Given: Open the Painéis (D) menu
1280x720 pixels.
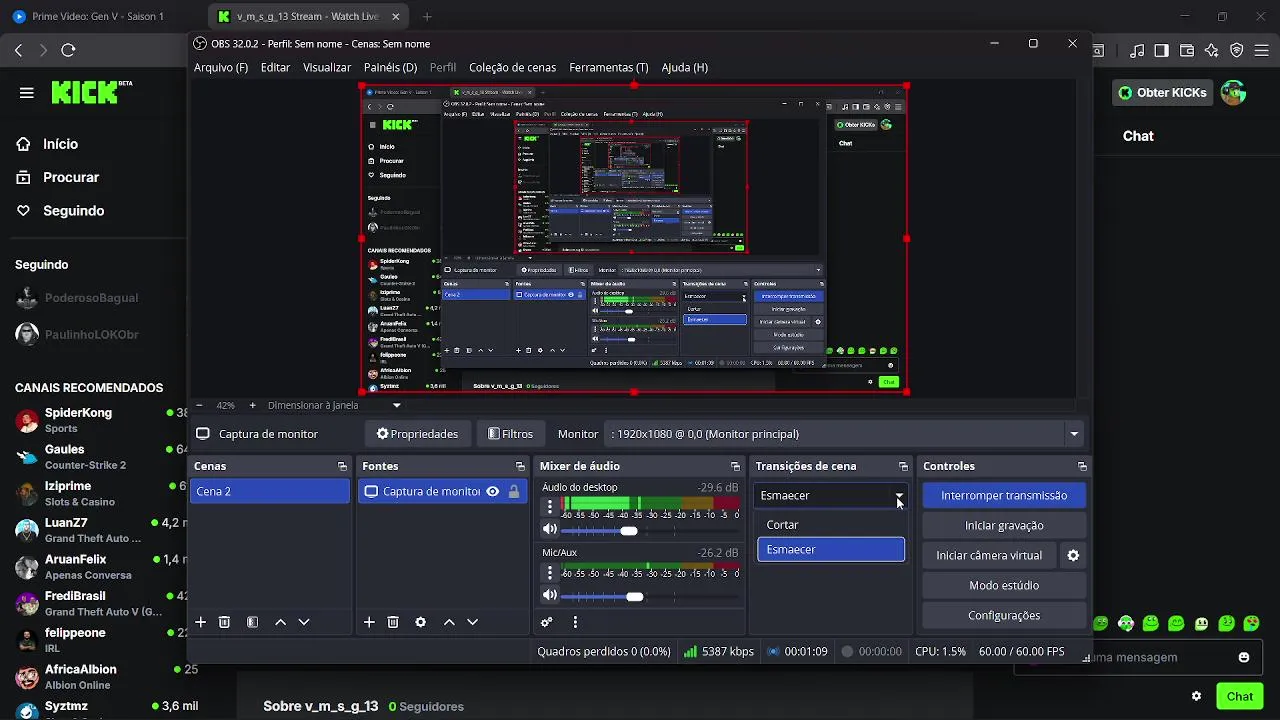Looking at the screenshot, I should tap(390, 67).
